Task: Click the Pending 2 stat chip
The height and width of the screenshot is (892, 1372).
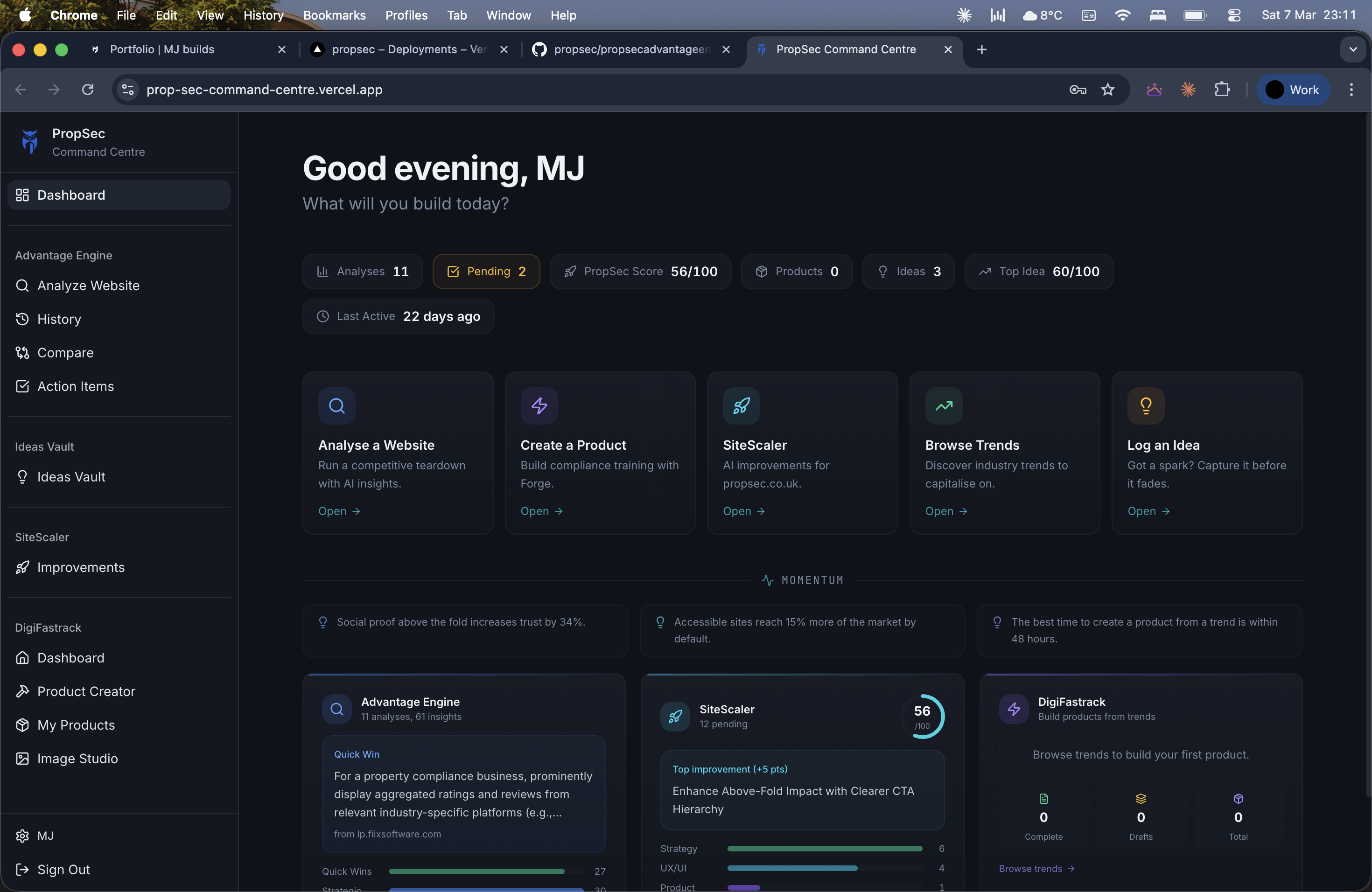Action: [486, 272]
